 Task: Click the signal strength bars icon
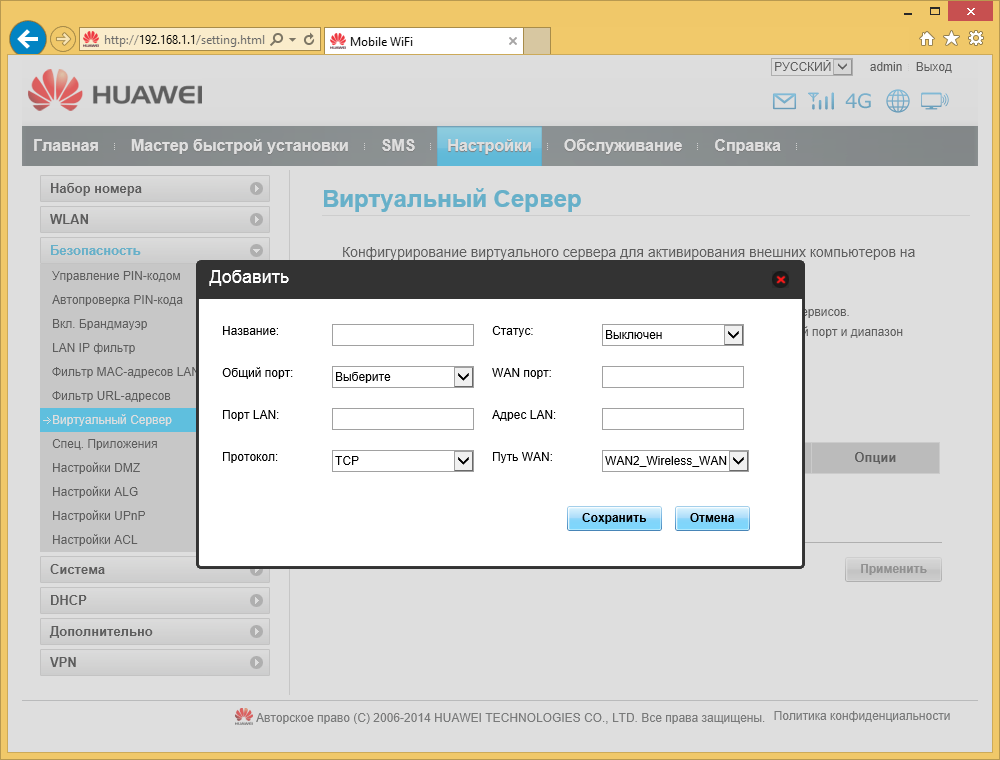click(821, 101)
